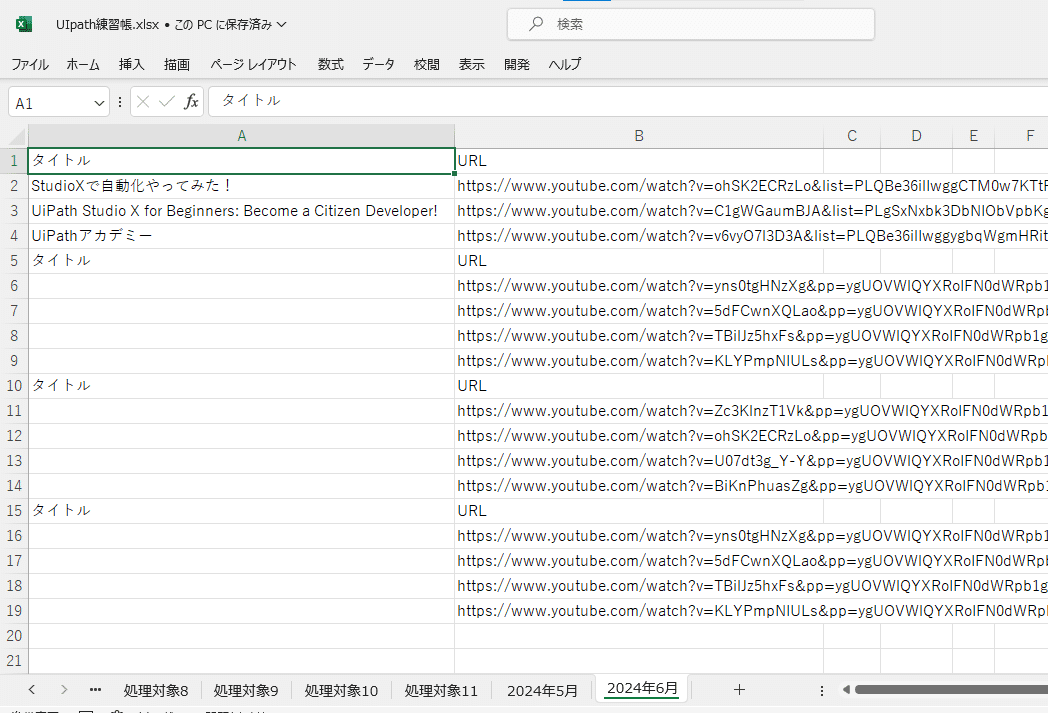1048x713 pixels.
Task: Switch to sheet 処理対象9
Action: [246, 690]
